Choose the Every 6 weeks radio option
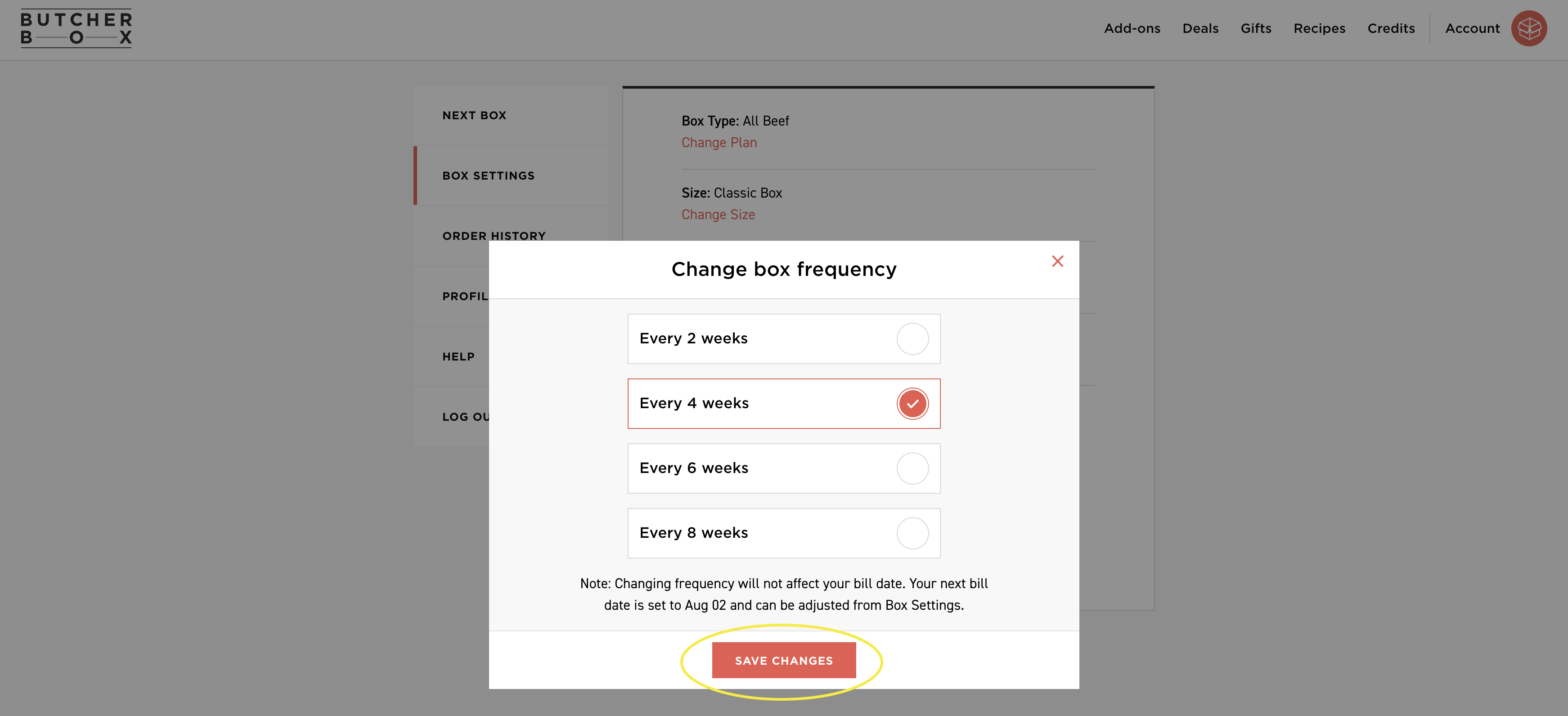This screenshot has height=716, width=1568. [912, 468]
